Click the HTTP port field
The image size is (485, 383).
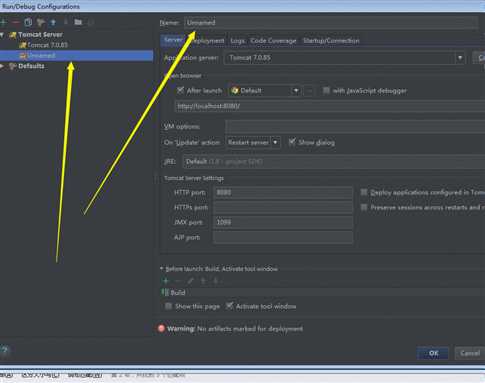pos(283,193)
